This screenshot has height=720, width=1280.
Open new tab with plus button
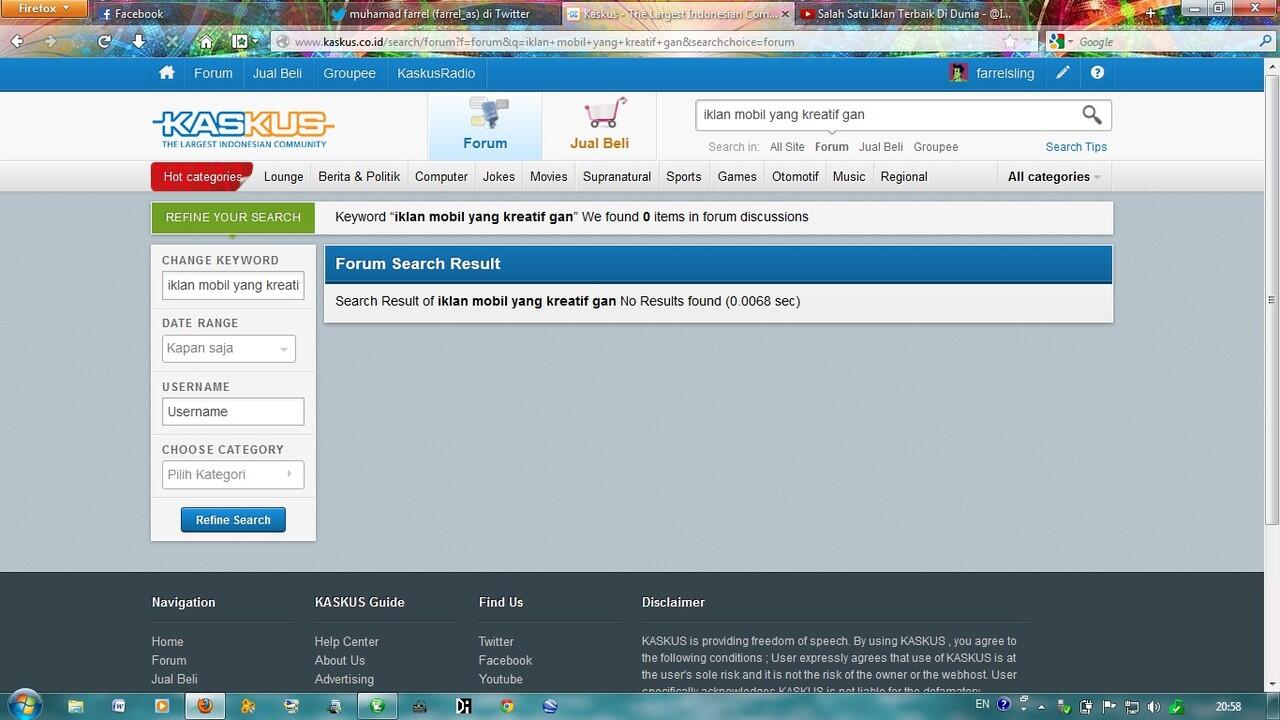click(x=1150, y=14)
